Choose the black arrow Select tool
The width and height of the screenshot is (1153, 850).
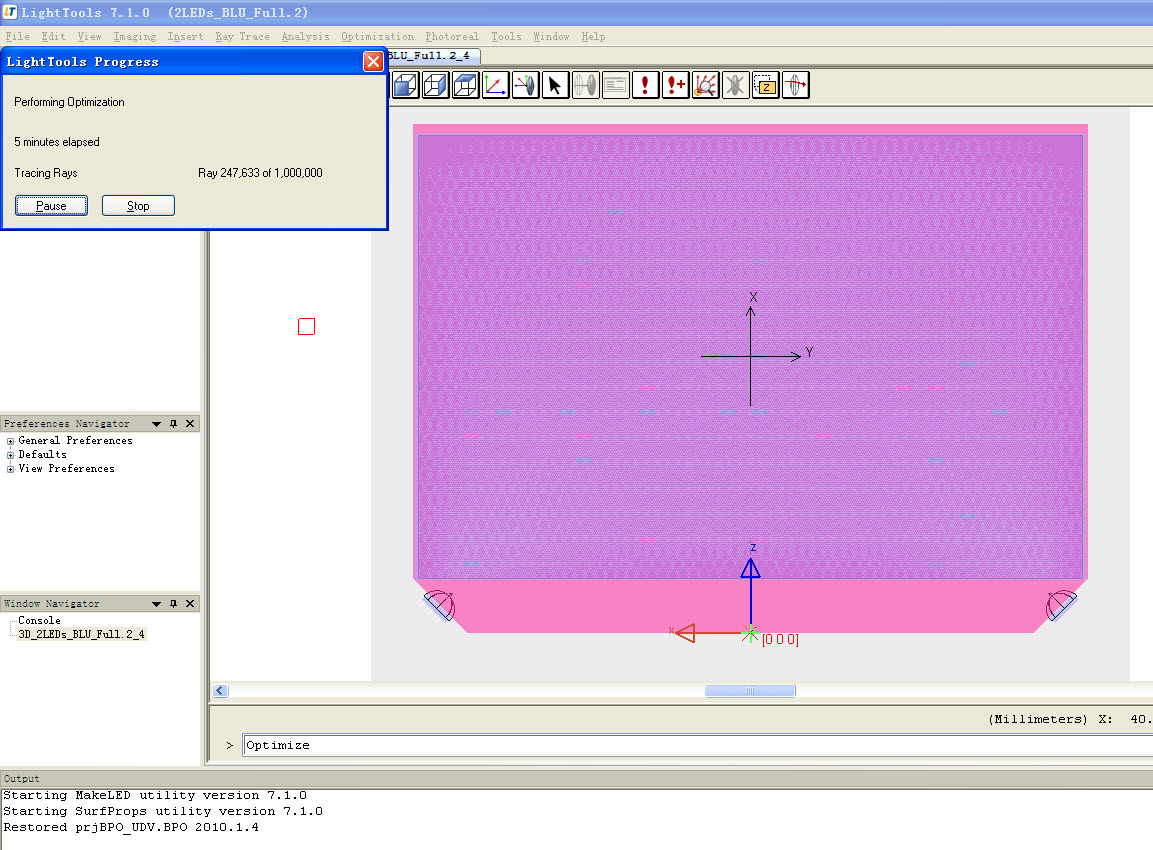(555, 85)
